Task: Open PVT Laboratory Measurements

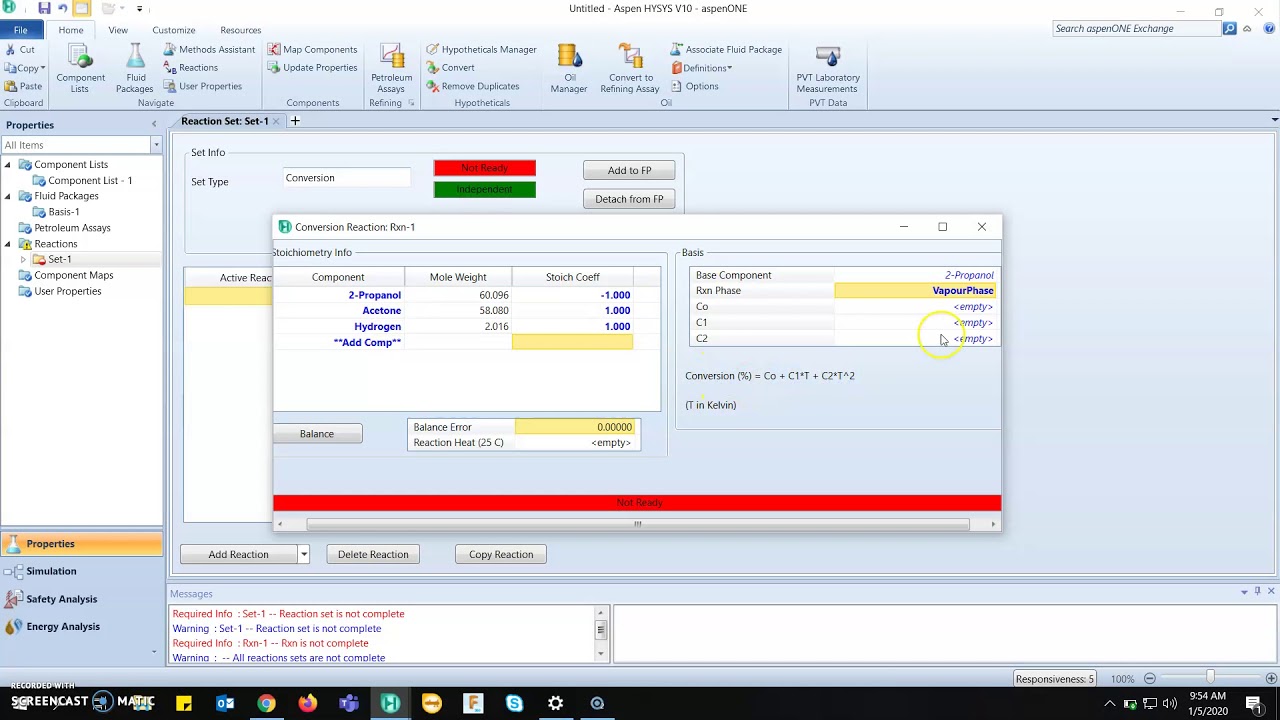Action: pyautogui.click(x=828, y=69)
